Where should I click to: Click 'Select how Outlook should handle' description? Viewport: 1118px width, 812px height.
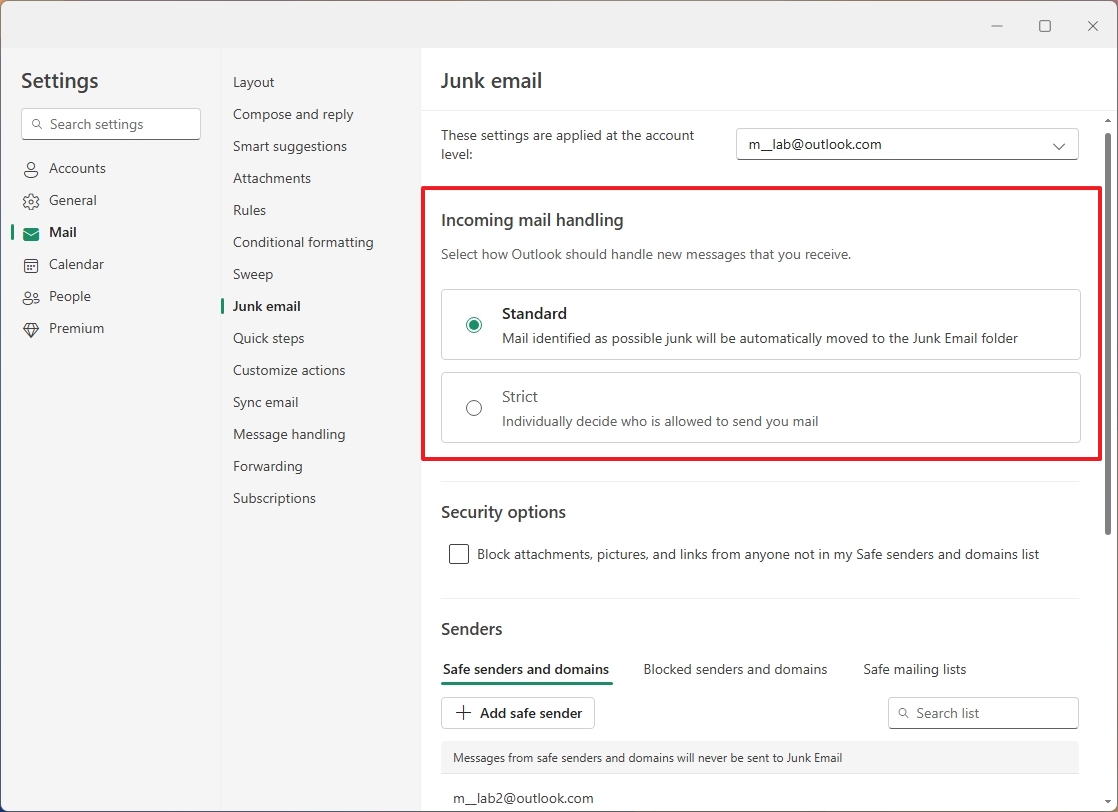[x=646, y=255]
